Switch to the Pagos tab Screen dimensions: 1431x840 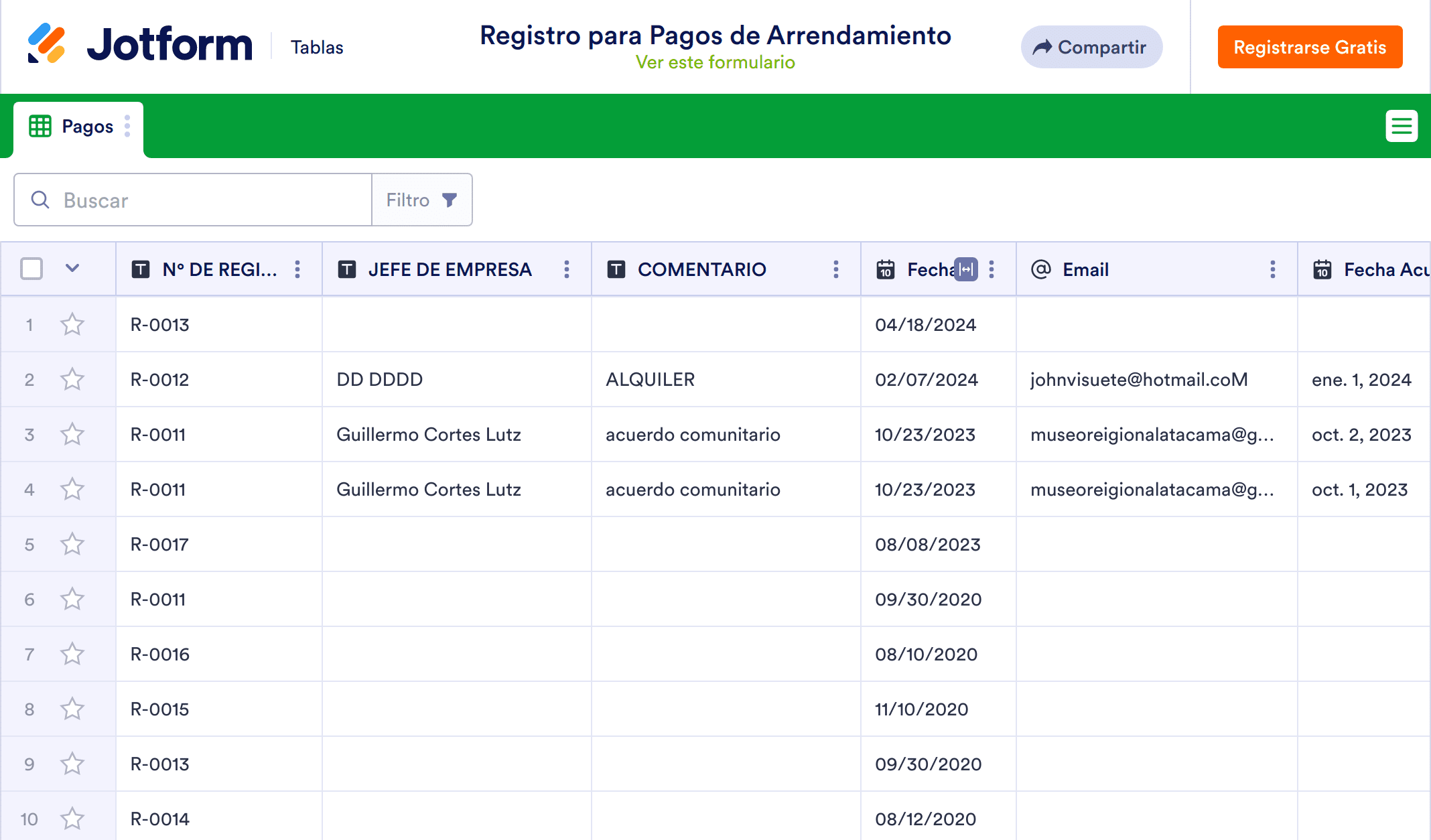coord(87,126)
